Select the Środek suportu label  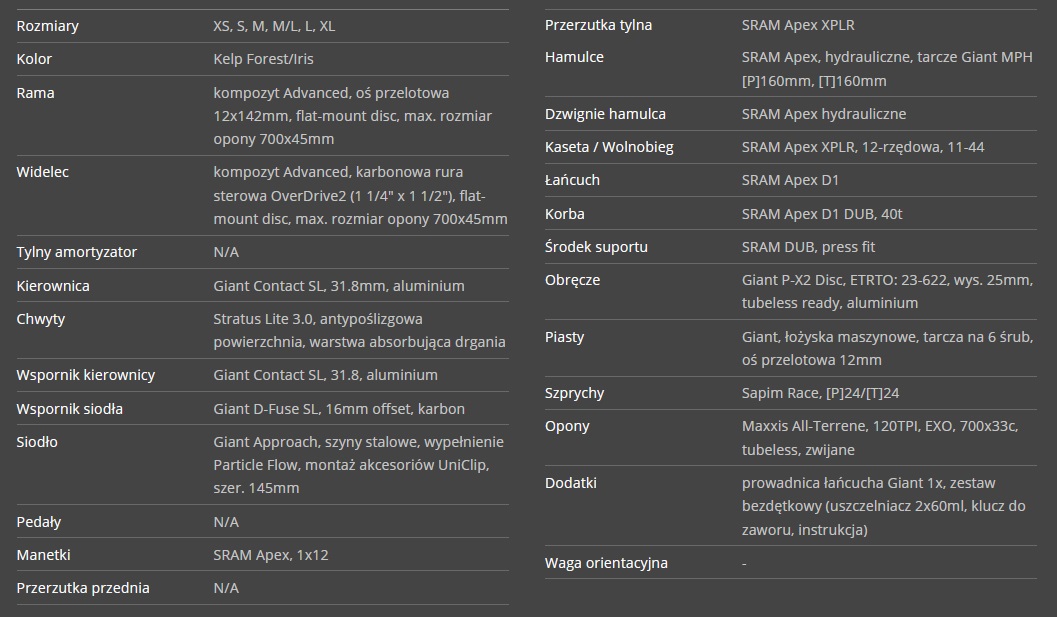[x=596, y=247]
